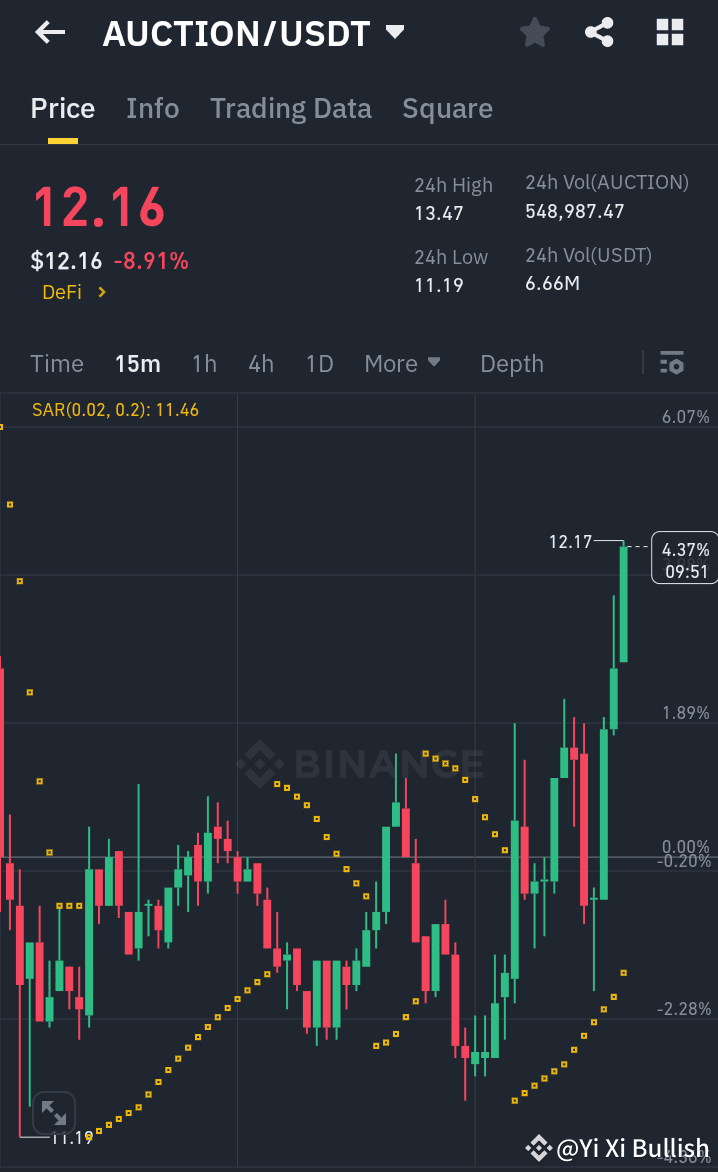Add AUCTION/USDT to favorites via star
Viewport: 718px width, 1172px height.
click(533, 32)
